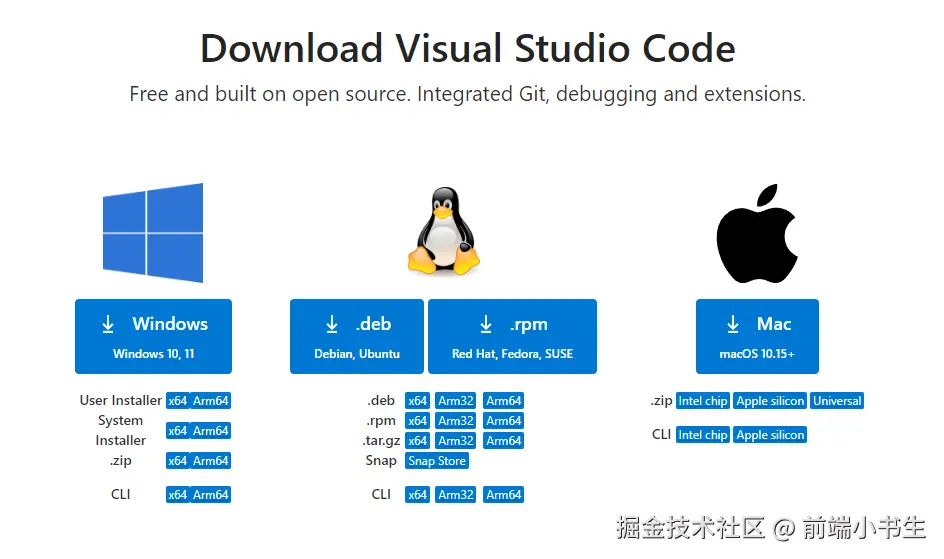Viewport: 944px width, 559px height.
Task: Get Linux CLI Arm32
Action: (x=456, y=495)
